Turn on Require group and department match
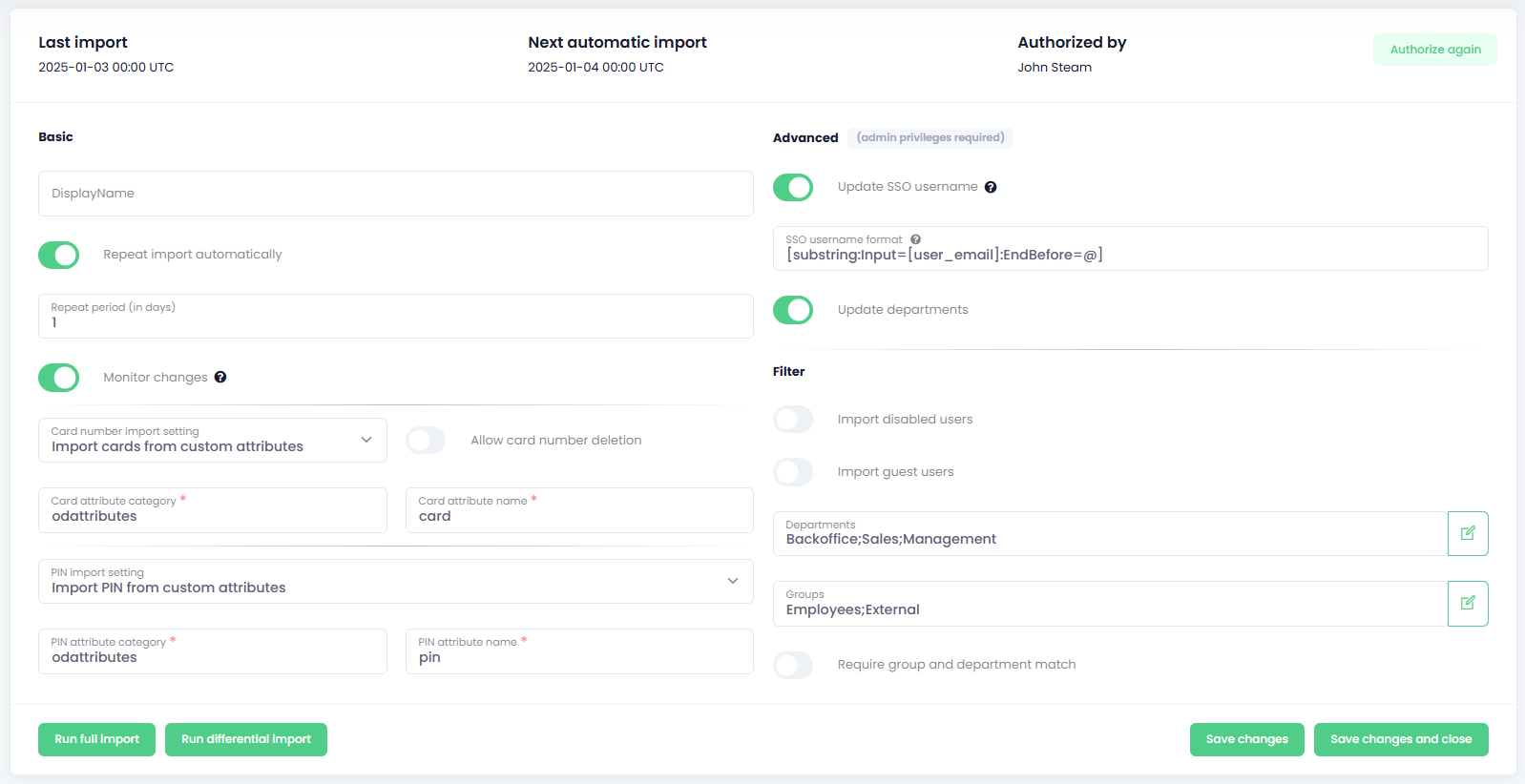 pos(793,665)
